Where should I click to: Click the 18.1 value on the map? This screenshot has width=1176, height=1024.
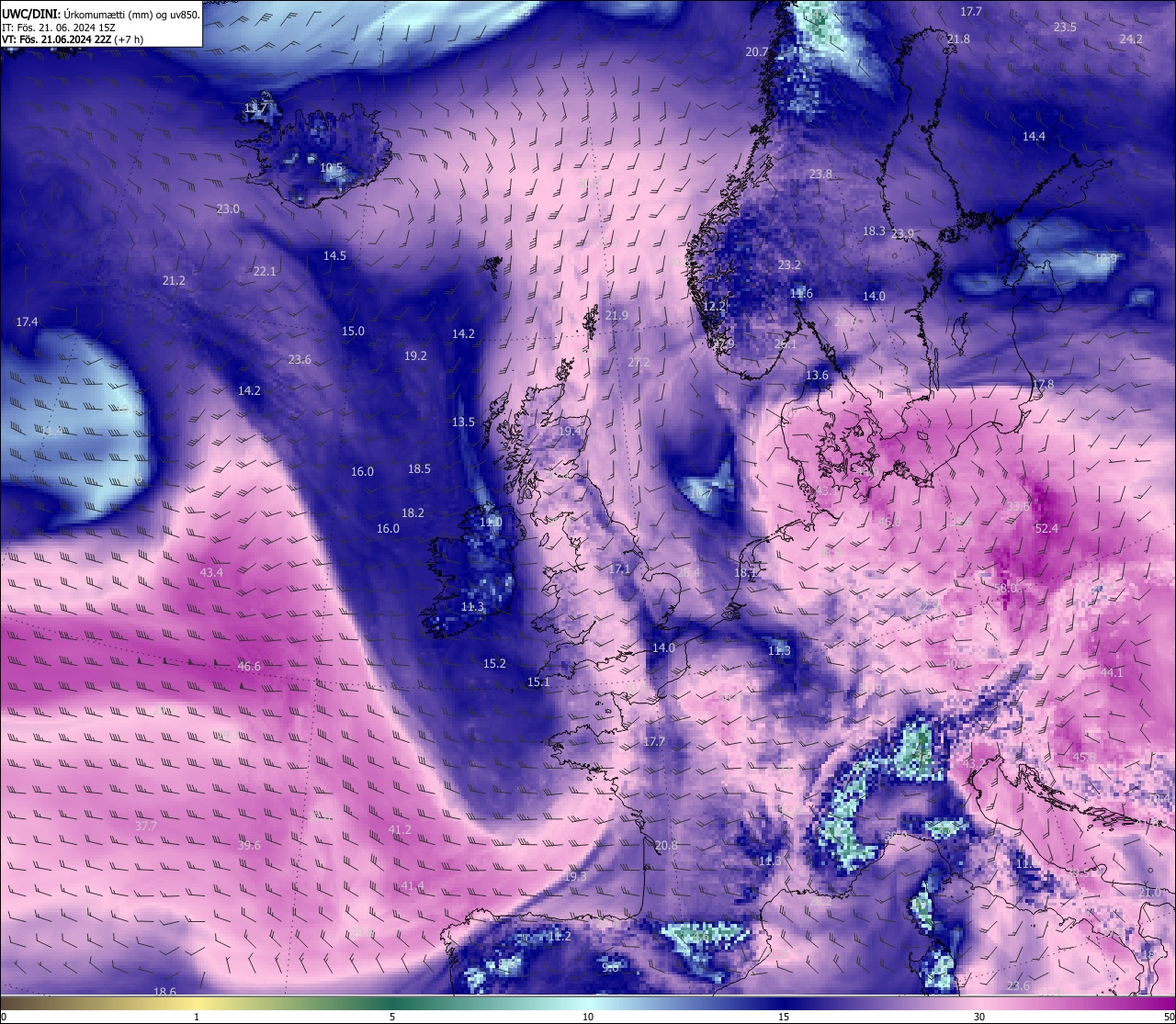click(745, 572)
